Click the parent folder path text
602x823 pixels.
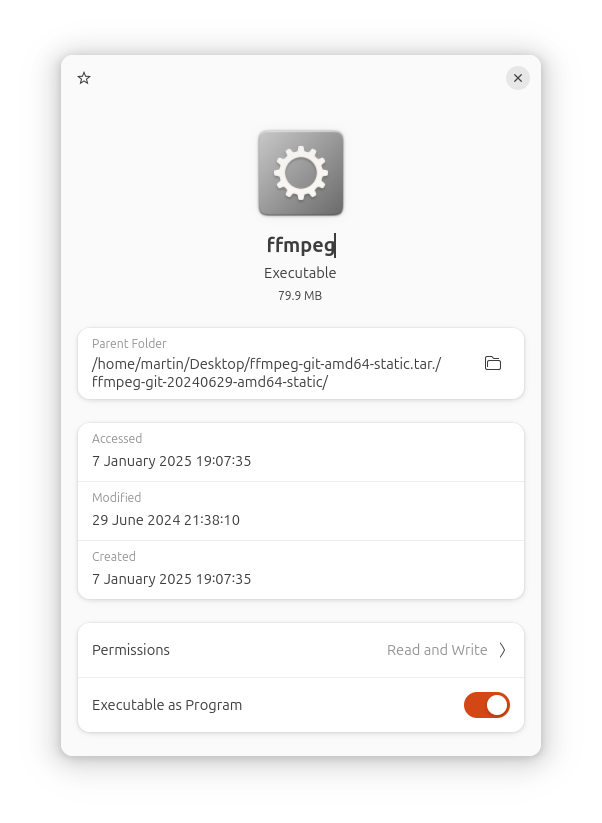(x=266, y=373)
